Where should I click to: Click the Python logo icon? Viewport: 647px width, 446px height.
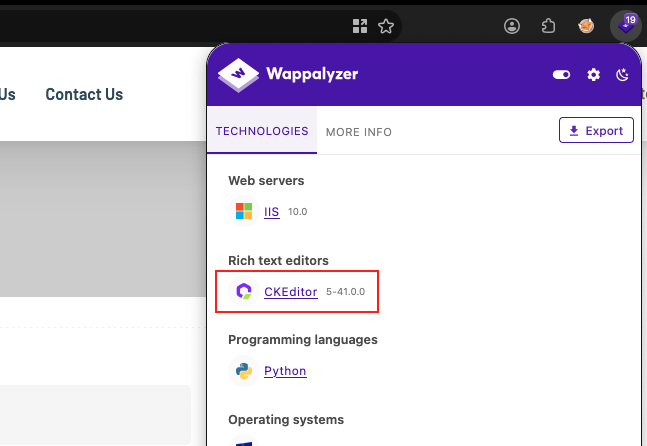point(244,371)
